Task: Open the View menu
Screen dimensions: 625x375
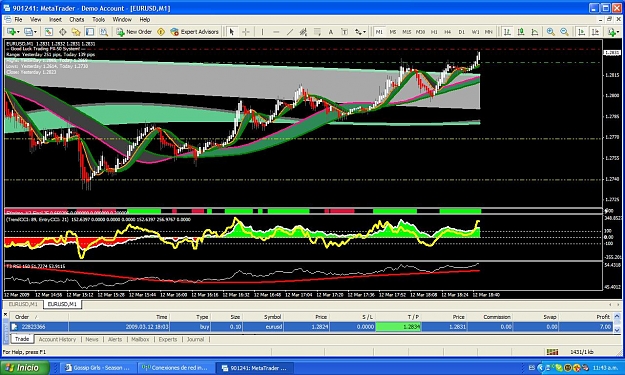Action: point(35,20)
